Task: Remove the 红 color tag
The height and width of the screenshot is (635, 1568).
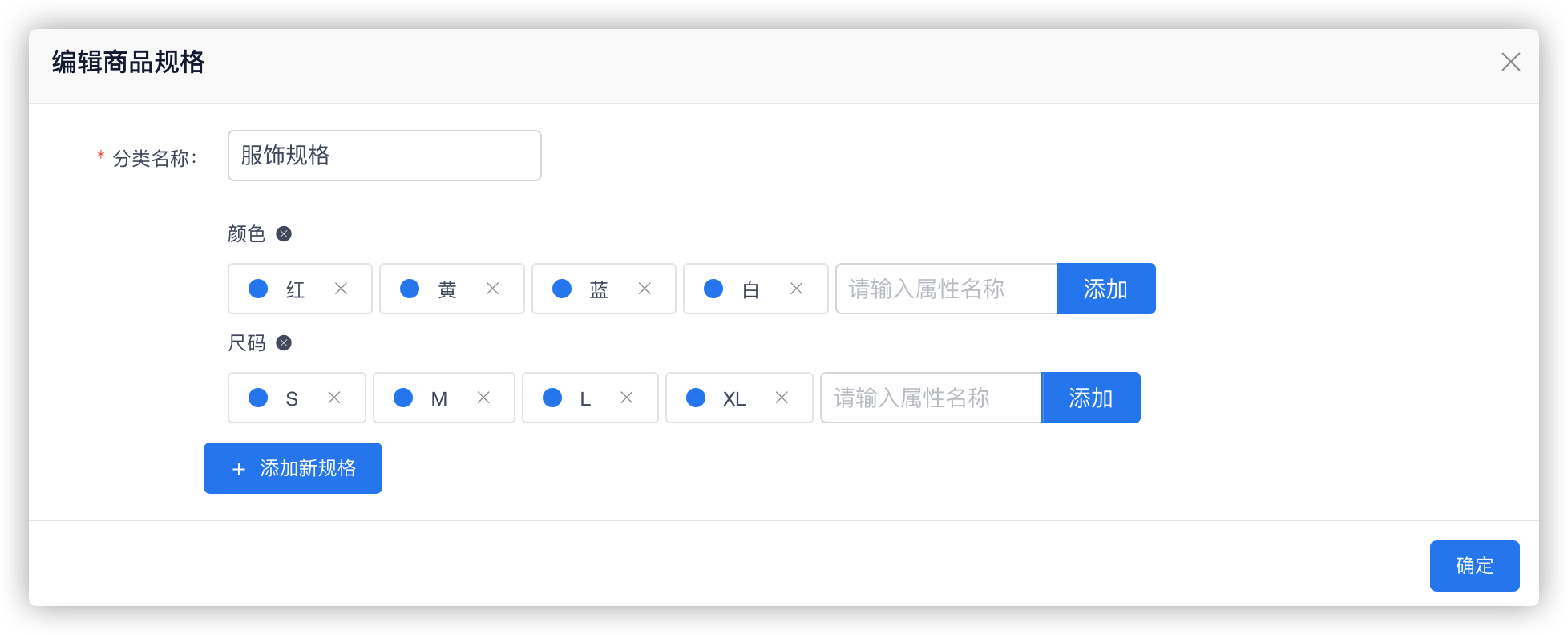Action: tap(341, 289)
